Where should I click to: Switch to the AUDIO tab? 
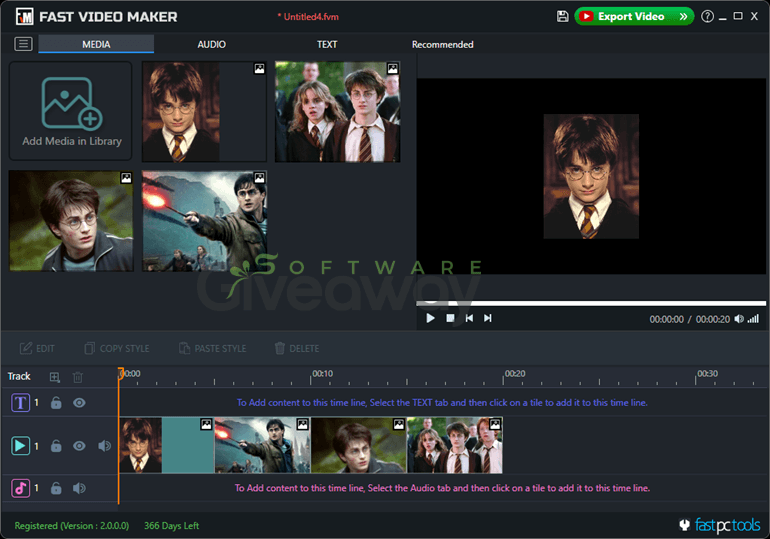point(212,44)
